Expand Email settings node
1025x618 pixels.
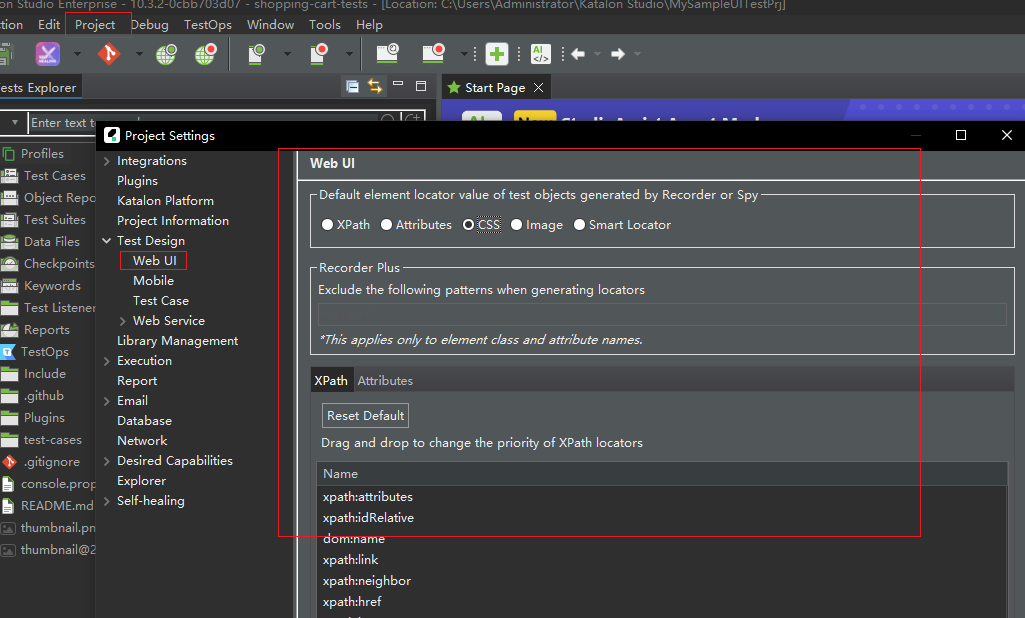107,401
